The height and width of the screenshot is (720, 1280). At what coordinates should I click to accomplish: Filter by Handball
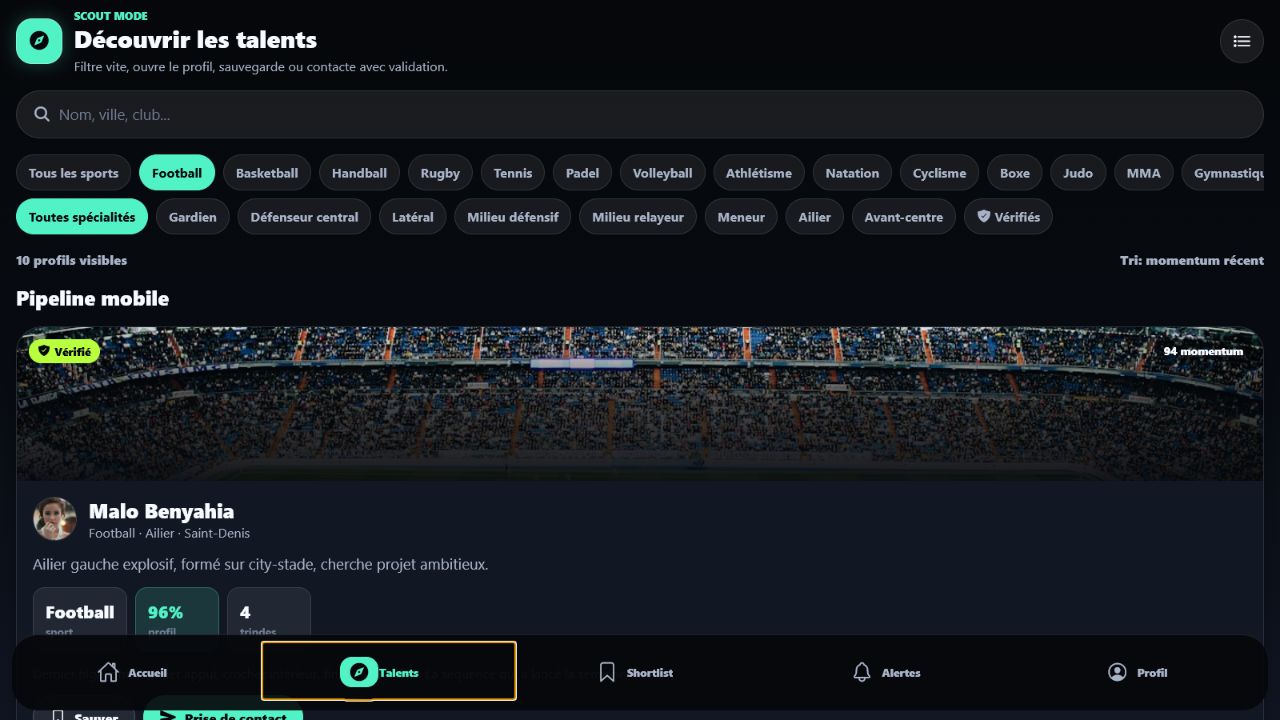[359, 173]
